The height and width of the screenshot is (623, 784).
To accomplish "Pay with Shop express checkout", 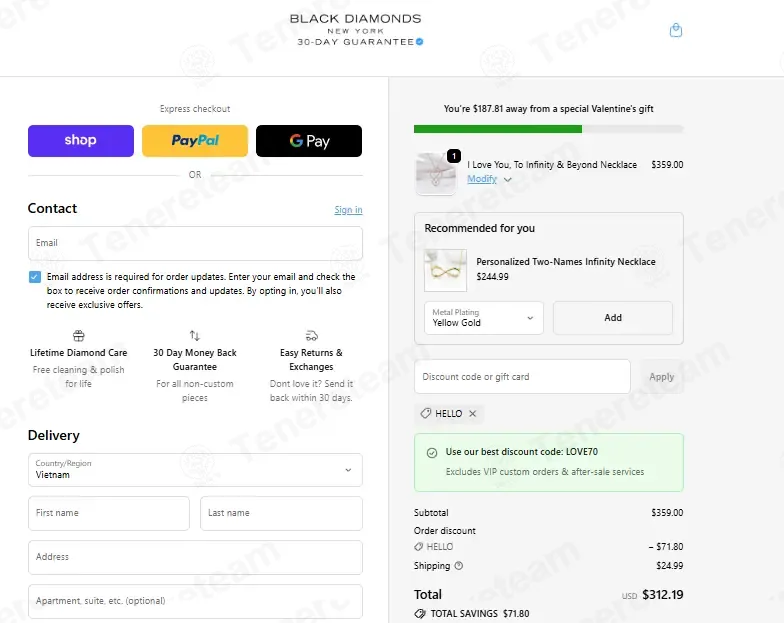I will (81, 141).
